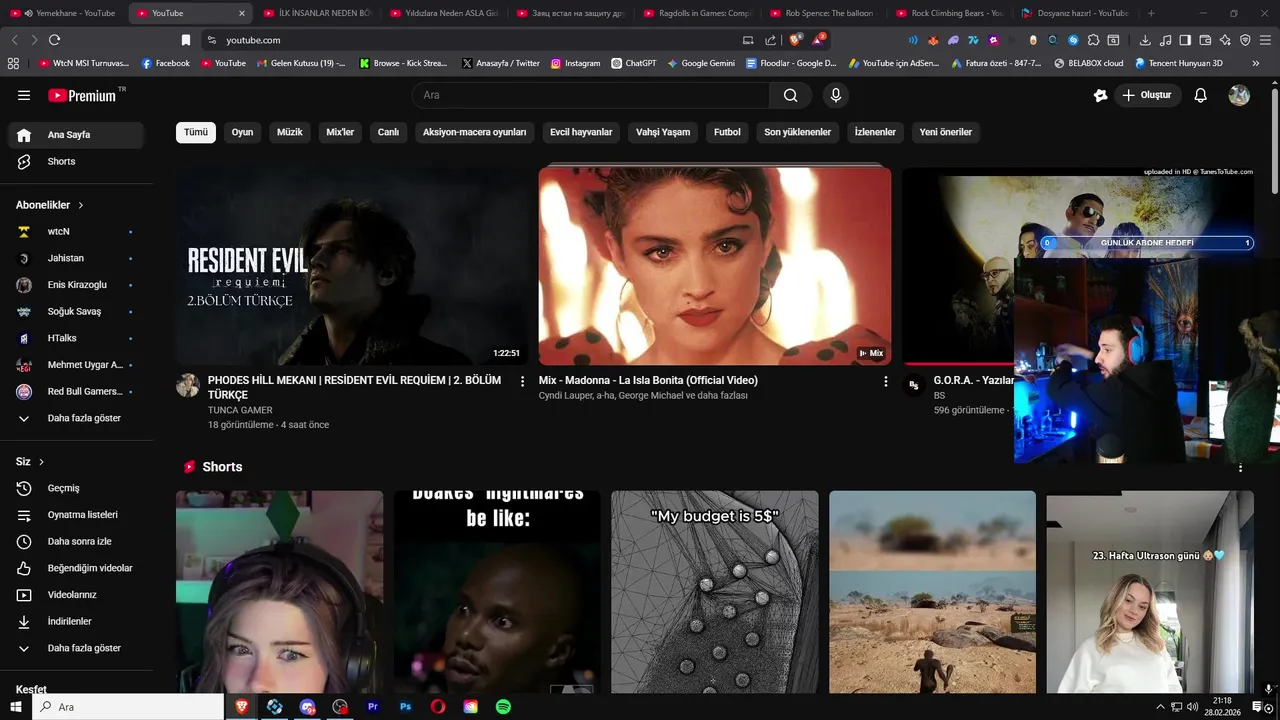The width and height of the screenshot is (1280, 720).
Task: Toggle the browser sidebar panel icon
Action: 1185,40
